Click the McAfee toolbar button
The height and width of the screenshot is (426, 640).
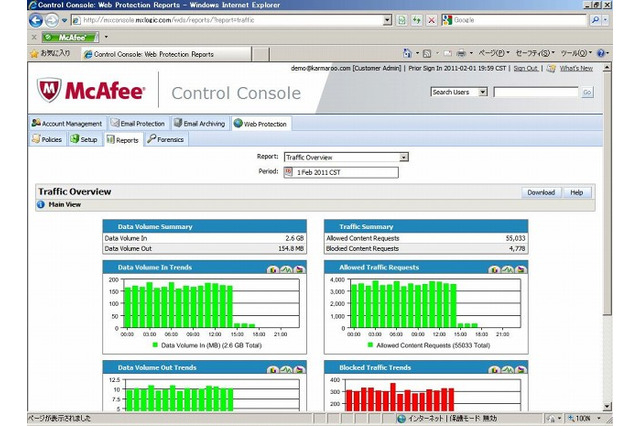pos(70,38)
